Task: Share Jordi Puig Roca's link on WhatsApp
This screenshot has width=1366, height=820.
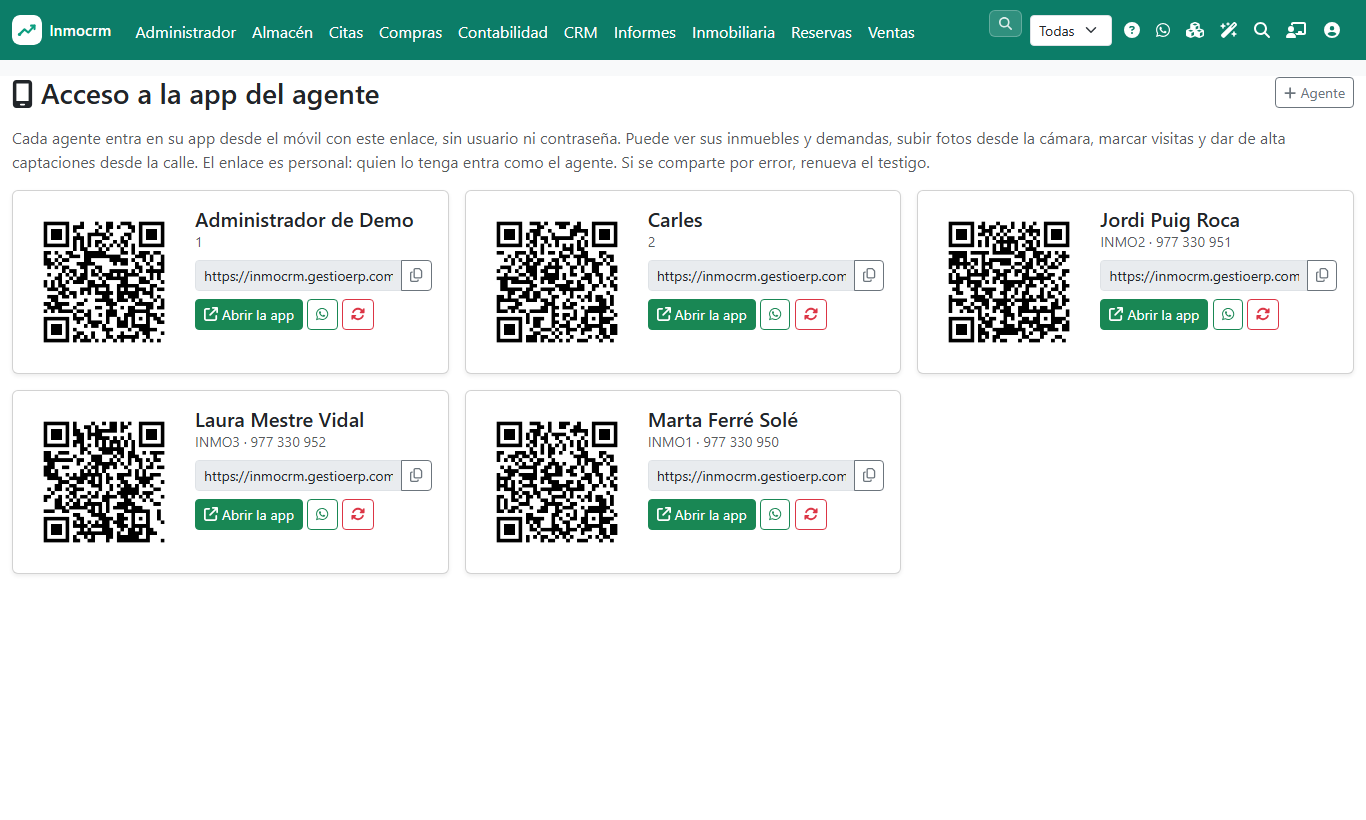Action: (x=1228, y=315)
